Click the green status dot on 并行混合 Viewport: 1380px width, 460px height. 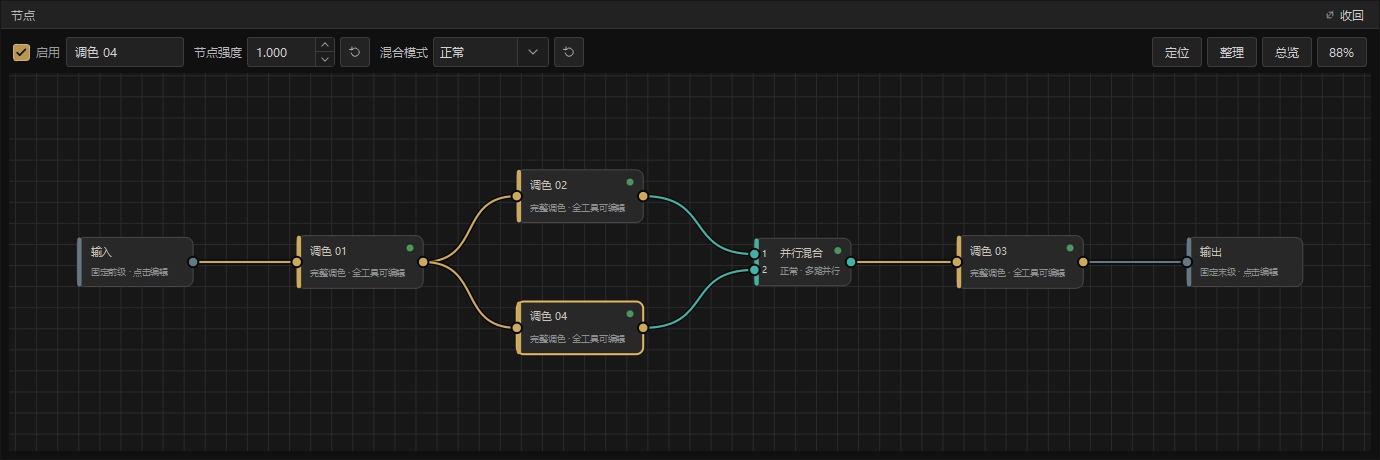(838, 249)
